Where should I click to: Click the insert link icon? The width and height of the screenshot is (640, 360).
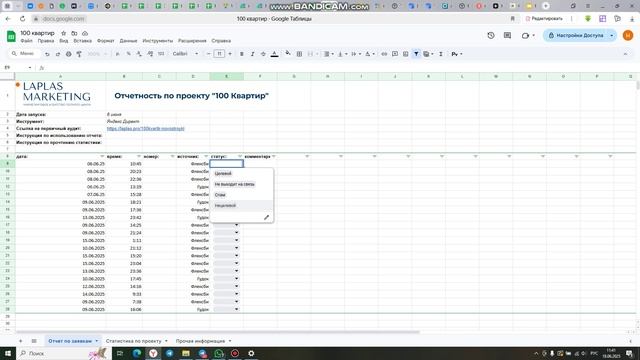coord(384,54)
